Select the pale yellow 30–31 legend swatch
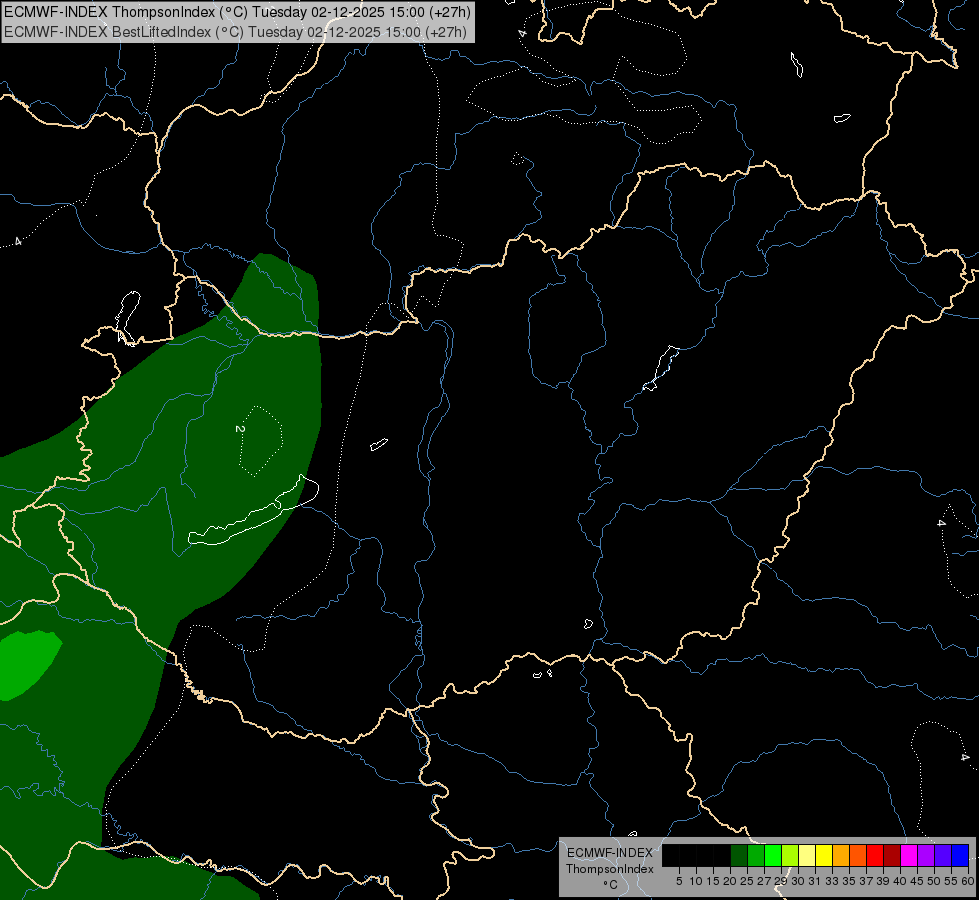Image resolution: width=979 pixels, height=900 pixels. (x=807, y=855)
